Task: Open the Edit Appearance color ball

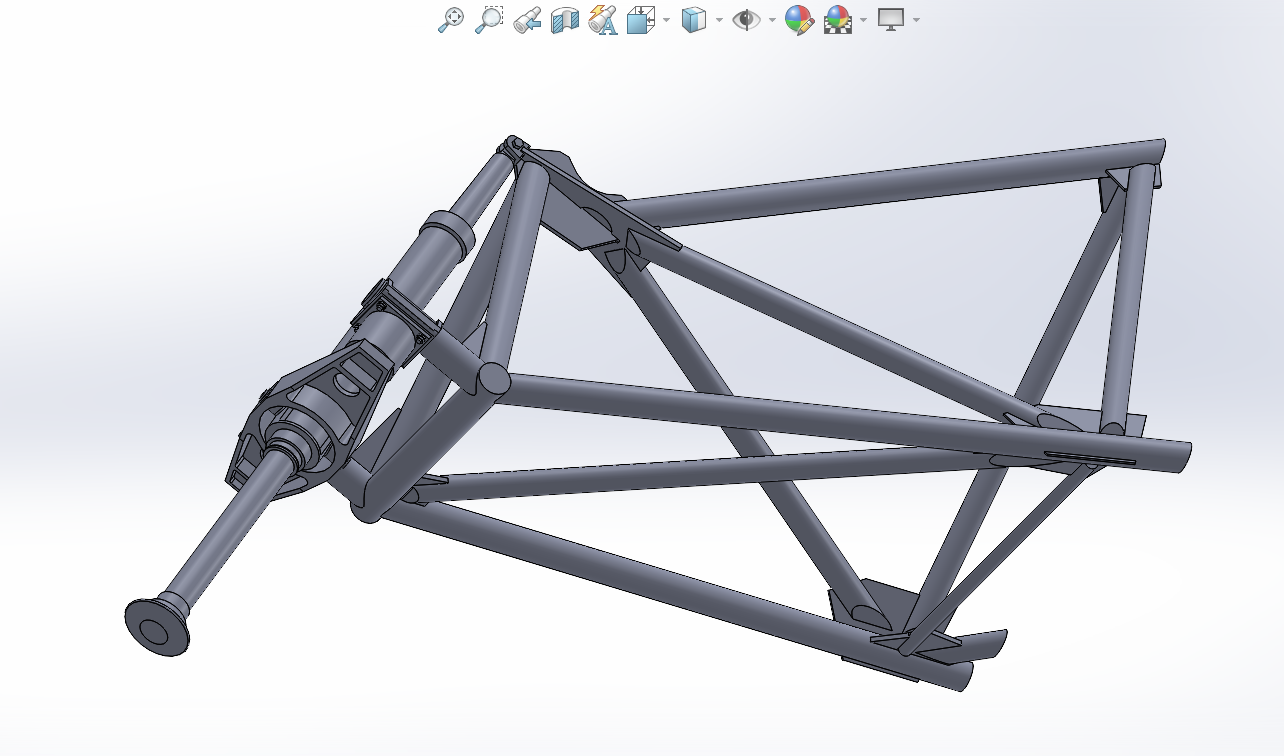Action: pyautogui.click(x=799, y=19)
